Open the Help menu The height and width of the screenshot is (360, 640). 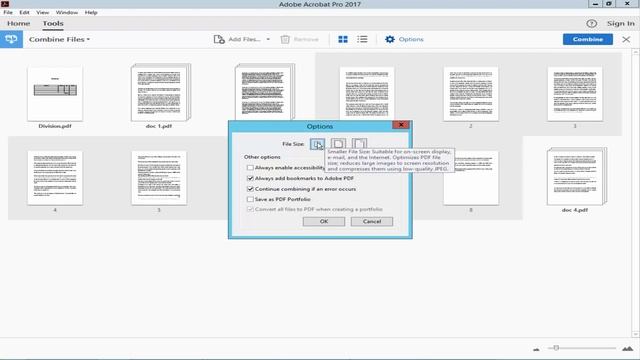[91, 13]
